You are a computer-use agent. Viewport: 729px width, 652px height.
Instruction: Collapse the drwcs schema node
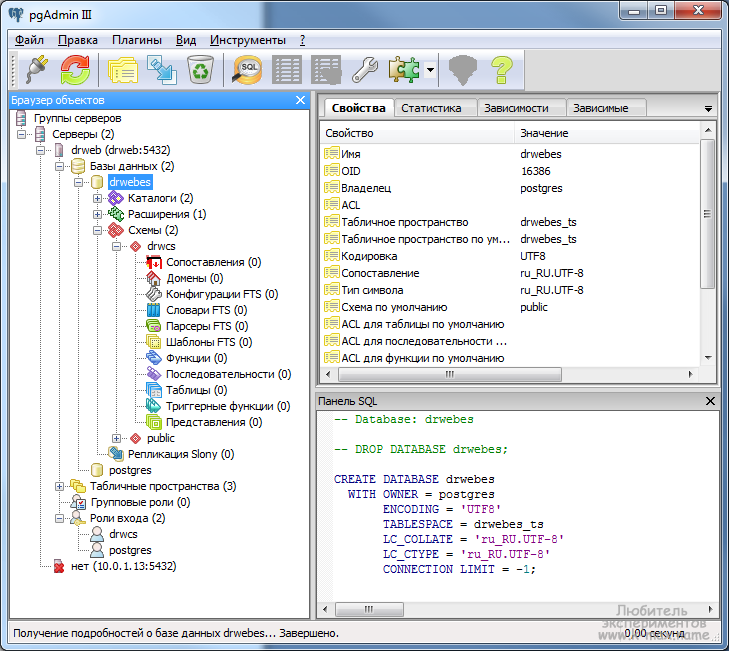(x=116, y=246)
